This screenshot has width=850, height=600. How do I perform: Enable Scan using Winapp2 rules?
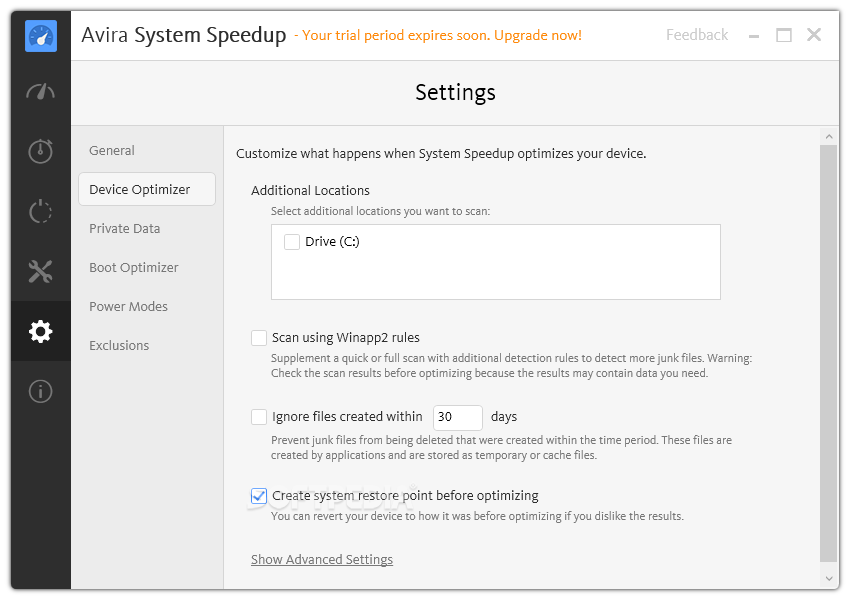pyautogui.click(x=259, y=338)
